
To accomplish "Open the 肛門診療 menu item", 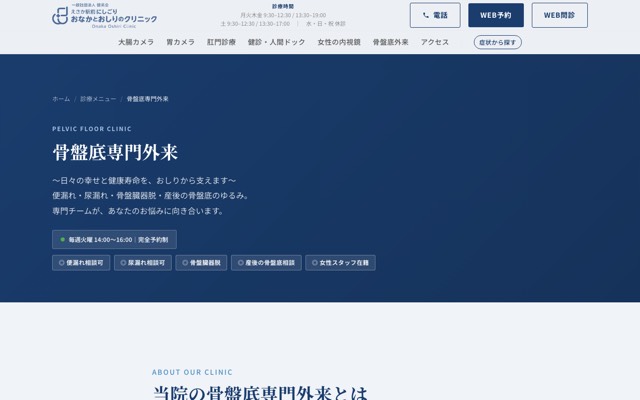I will (221, 42).
